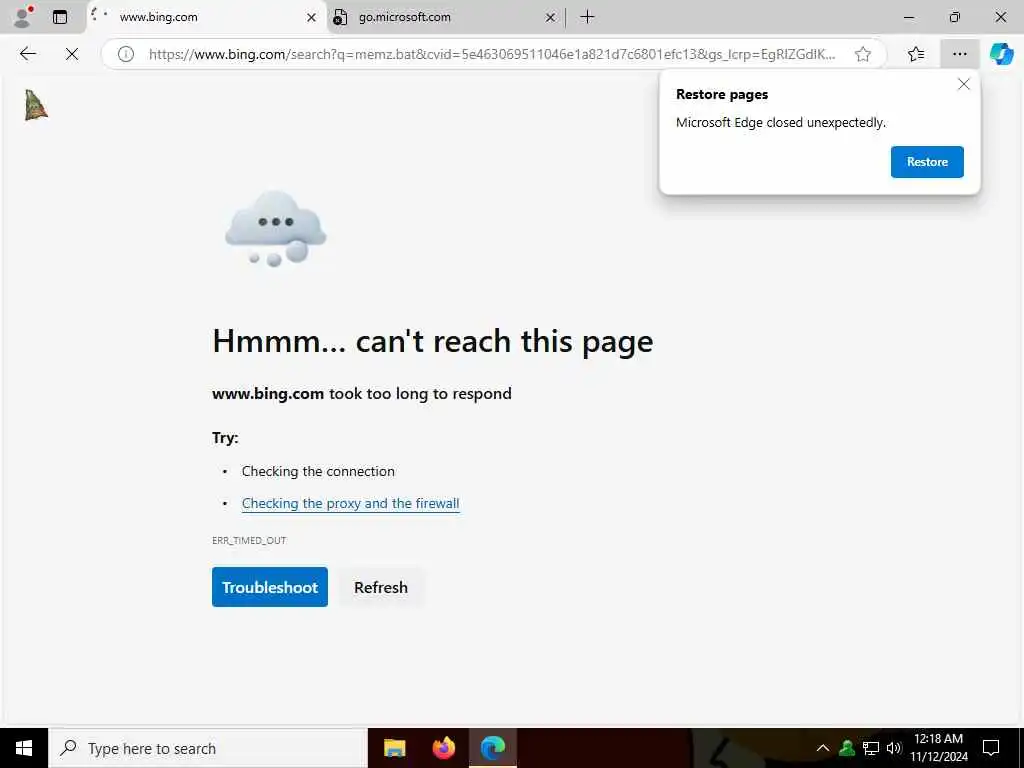Launch Firefox from the taskbar
Viewport: 1024px width, 768px height.
pyautogui.click(x=444, y=748)
